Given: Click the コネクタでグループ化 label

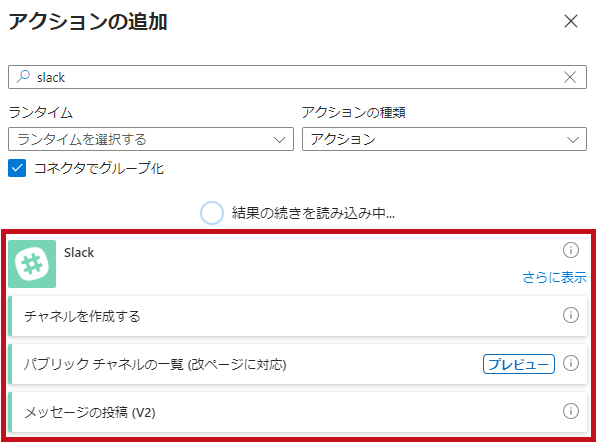Looking at the screenshot, I should (99, 168).
